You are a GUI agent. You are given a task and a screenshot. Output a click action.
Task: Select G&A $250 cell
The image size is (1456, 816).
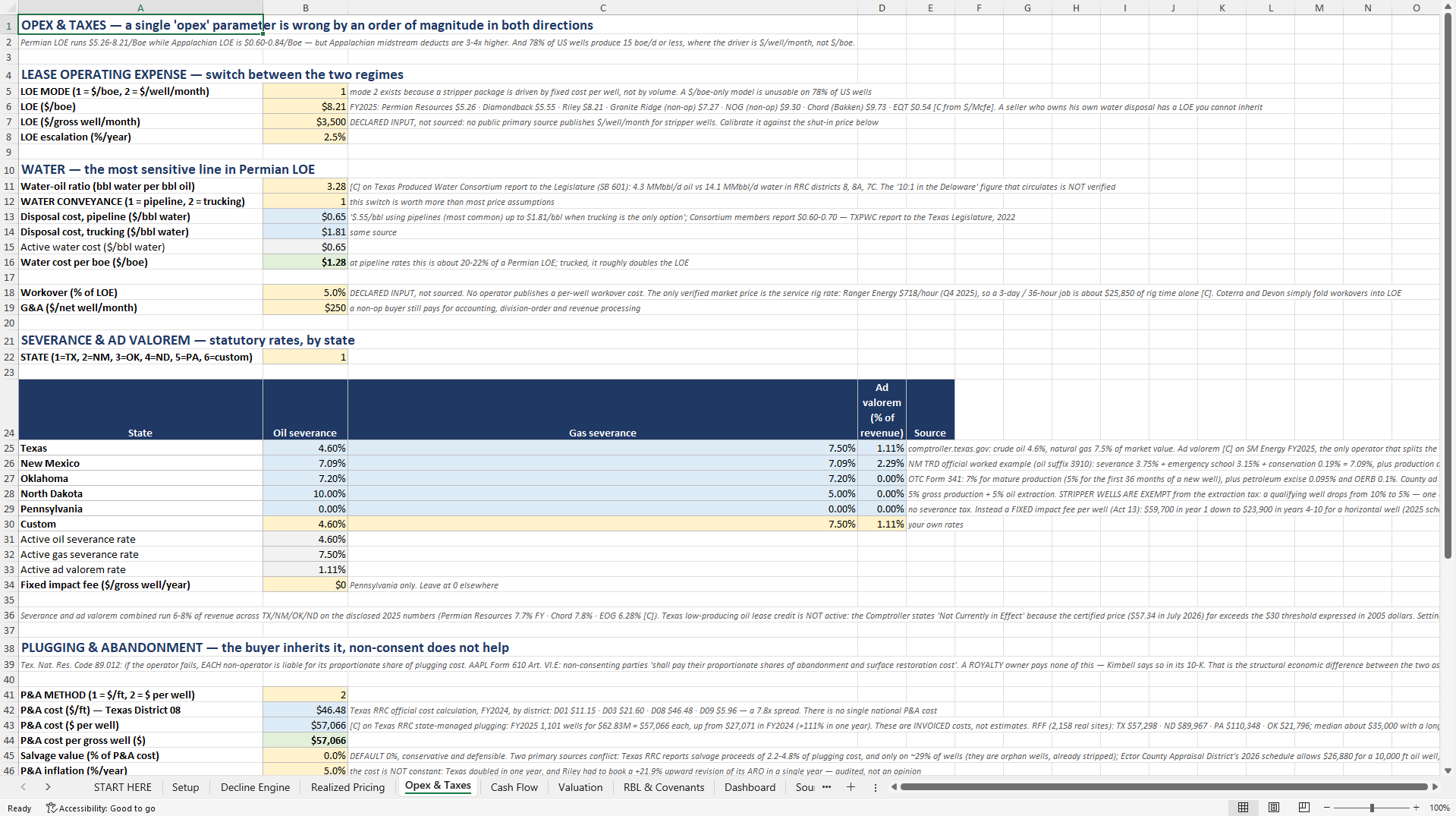coord(305,307)
